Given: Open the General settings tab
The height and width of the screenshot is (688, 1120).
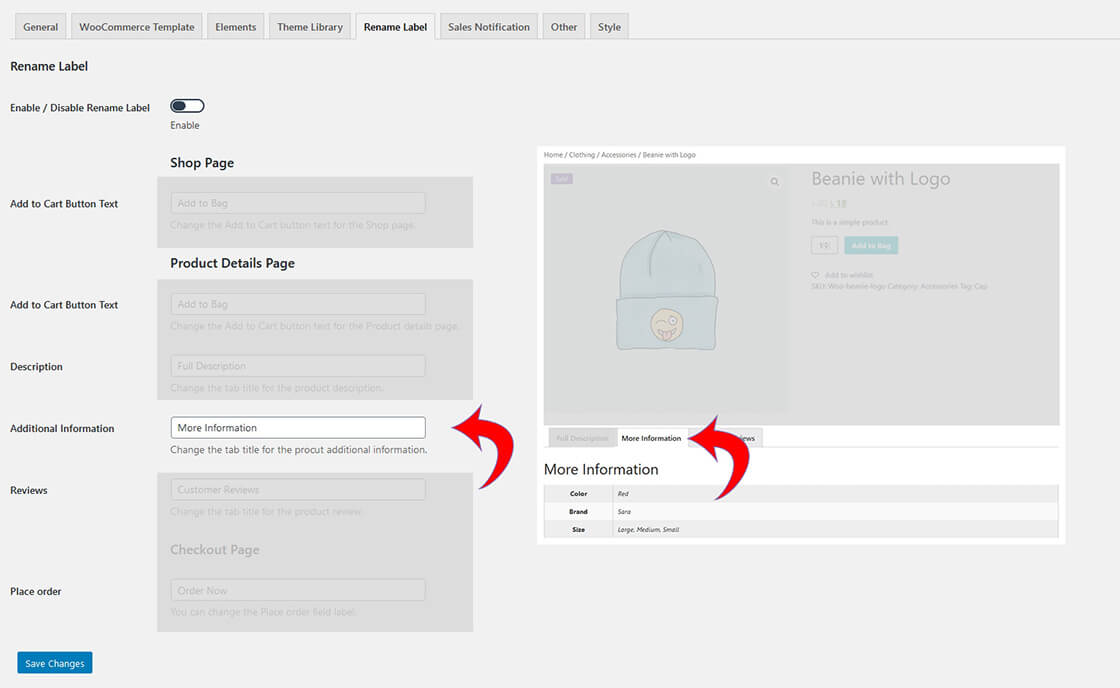Looking at the screenshot, I should pyautogui.click(x=40, y=26).
